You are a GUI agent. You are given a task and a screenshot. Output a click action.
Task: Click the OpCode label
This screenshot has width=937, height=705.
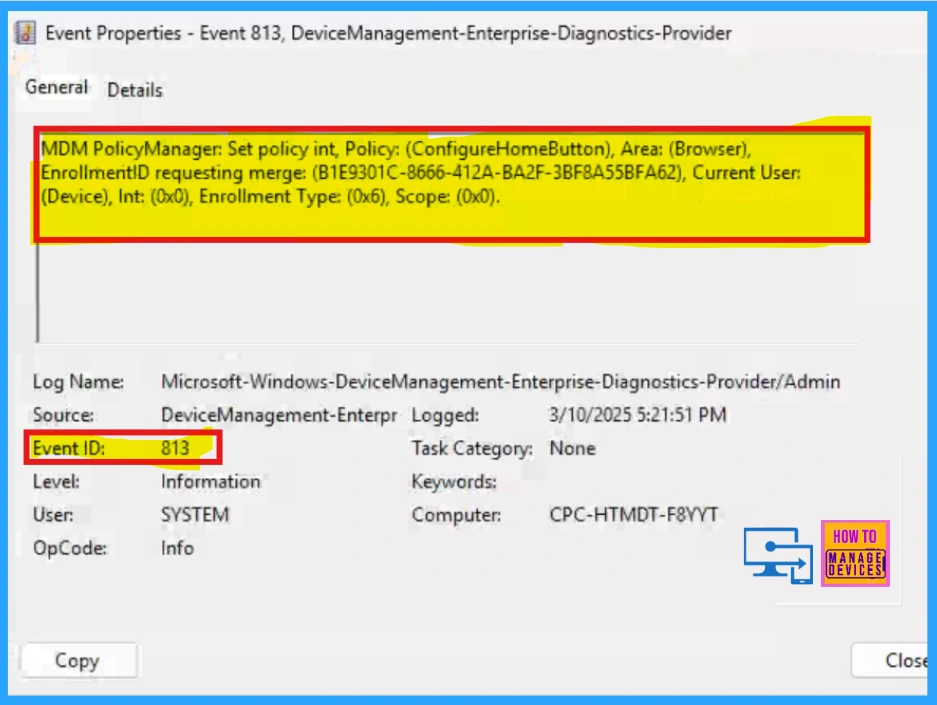[x=70, y=548]
